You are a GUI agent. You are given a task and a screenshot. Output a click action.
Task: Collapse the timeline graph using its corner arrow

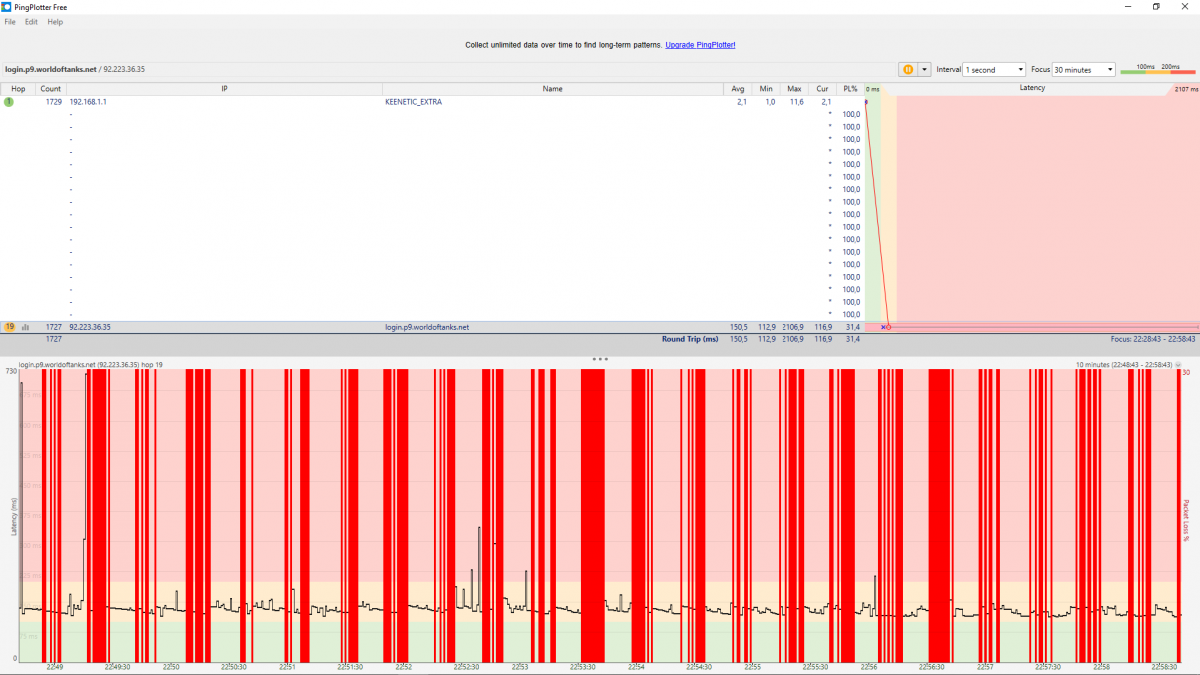click(x=1178, y=365)
